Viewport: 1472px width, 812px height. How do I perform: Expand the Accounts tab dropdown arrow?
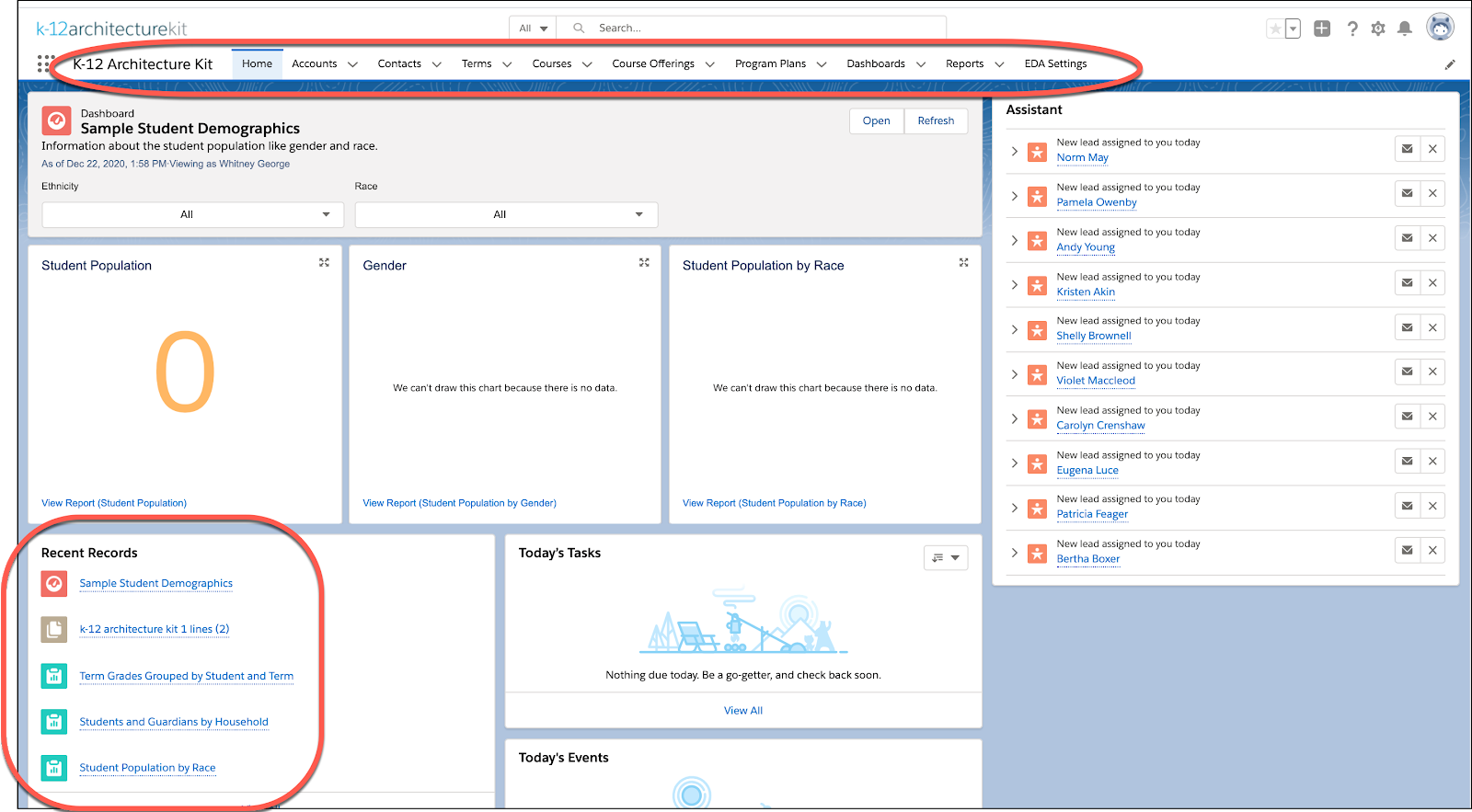point(354,64)
